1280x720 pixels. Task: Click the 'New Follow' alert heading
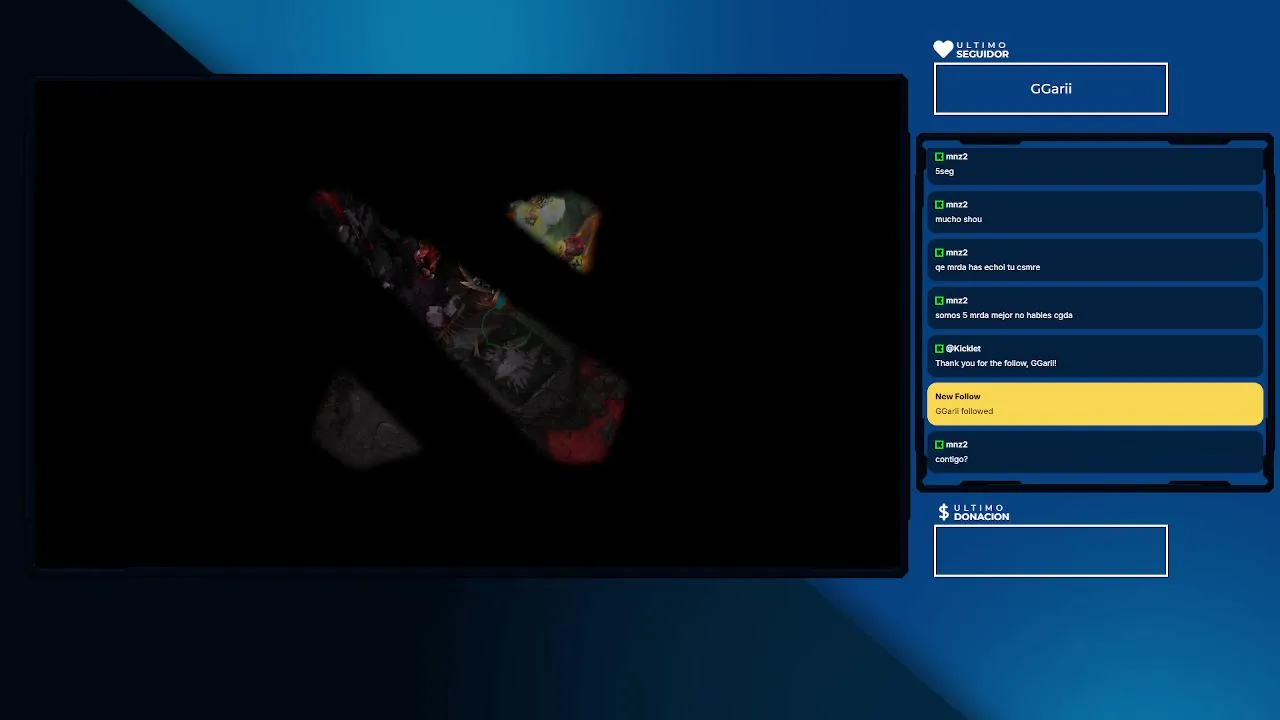pyautogui.click(x=957, y=397)
